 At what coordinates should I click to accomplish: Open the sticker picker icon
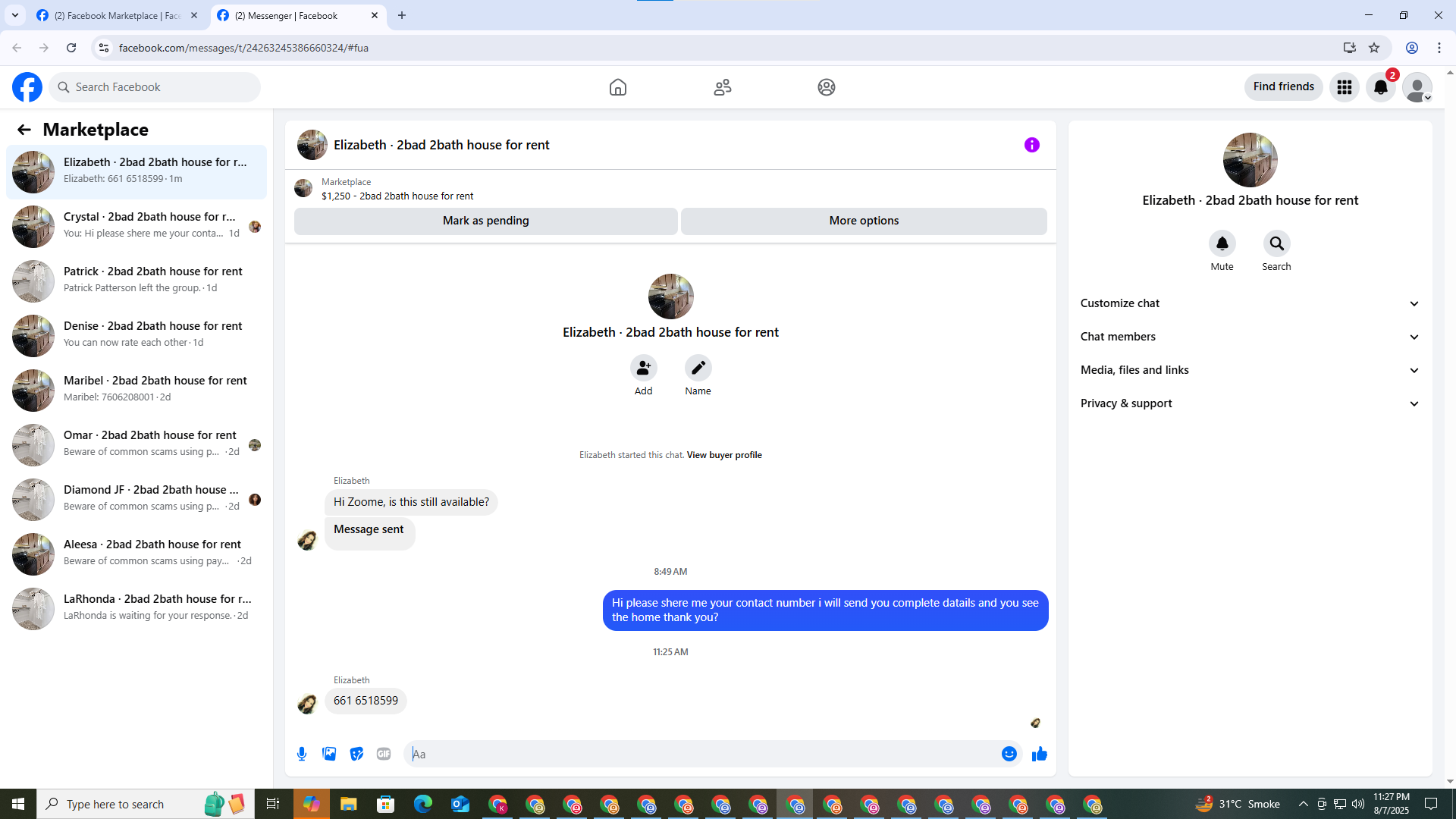coord(356,754)
